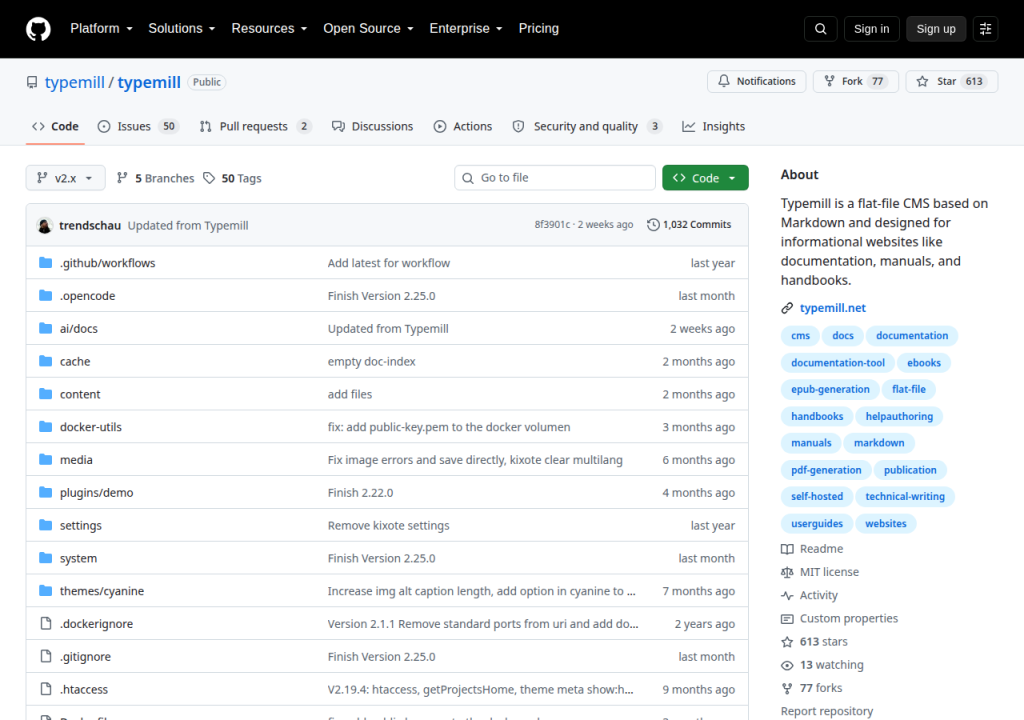This screenshot has width=1024, height=720.
Task: Expand the Resources menu
Action: (269, 29)
